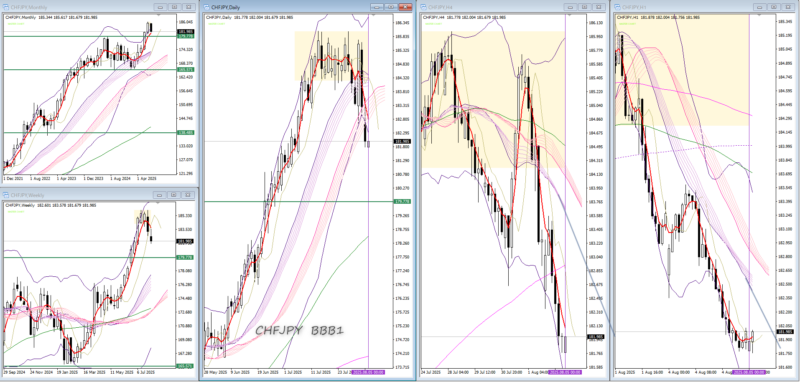Screen dimensions: 800x382
Task: Click "1 Aug 2022" on the Monthly time axis
Action: (x=39, y=180)
